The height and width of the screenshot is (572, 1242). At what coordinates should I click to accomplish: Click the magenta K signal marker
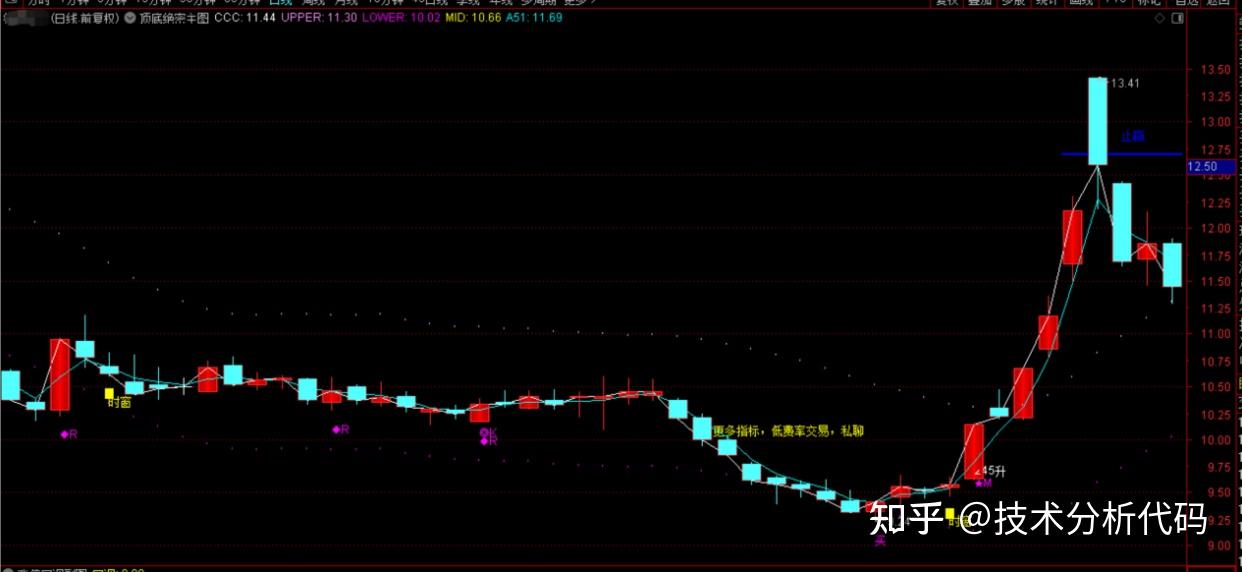pos(488,432)
